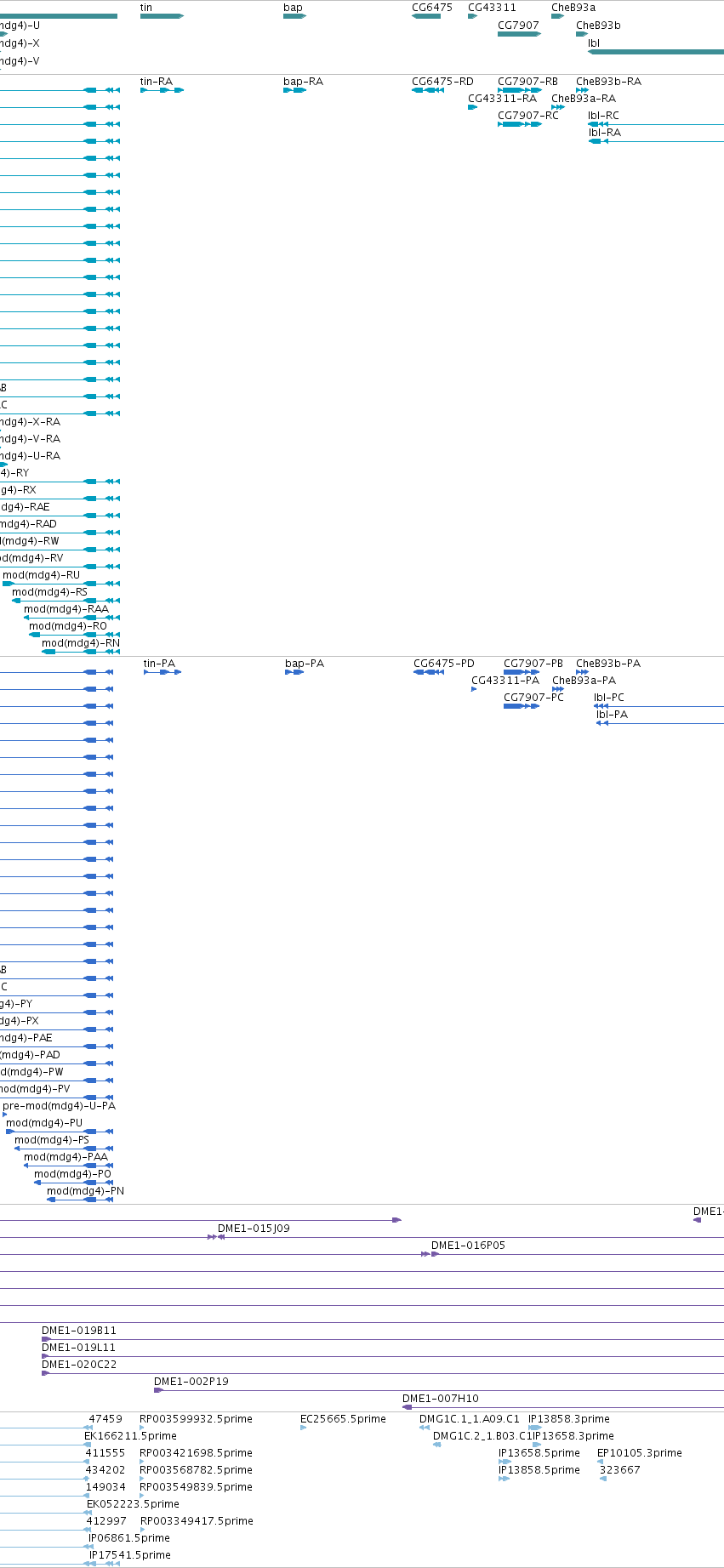Select the mod(mdg4)-PU protein label
Screen dimensions: 724x1568
click(44, 1123)
